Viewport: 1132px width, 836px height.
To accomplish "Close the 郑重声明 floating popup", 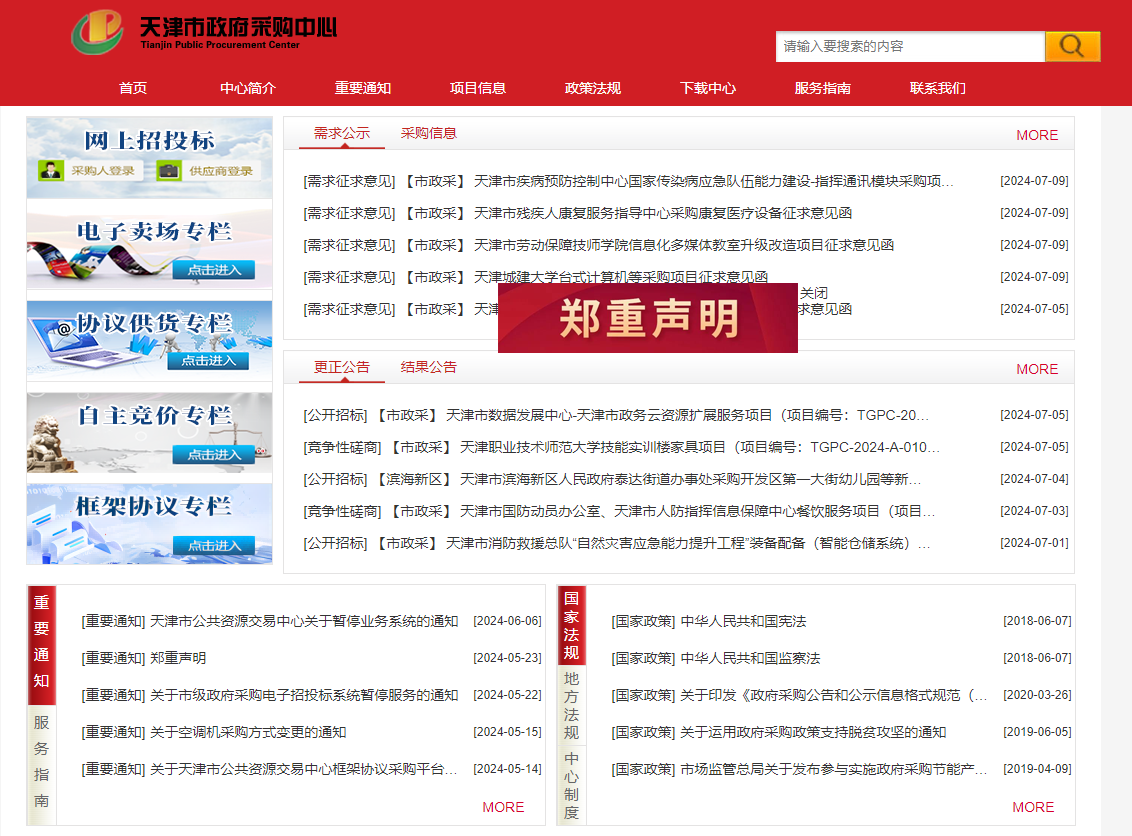I will (x=813, y=293).
